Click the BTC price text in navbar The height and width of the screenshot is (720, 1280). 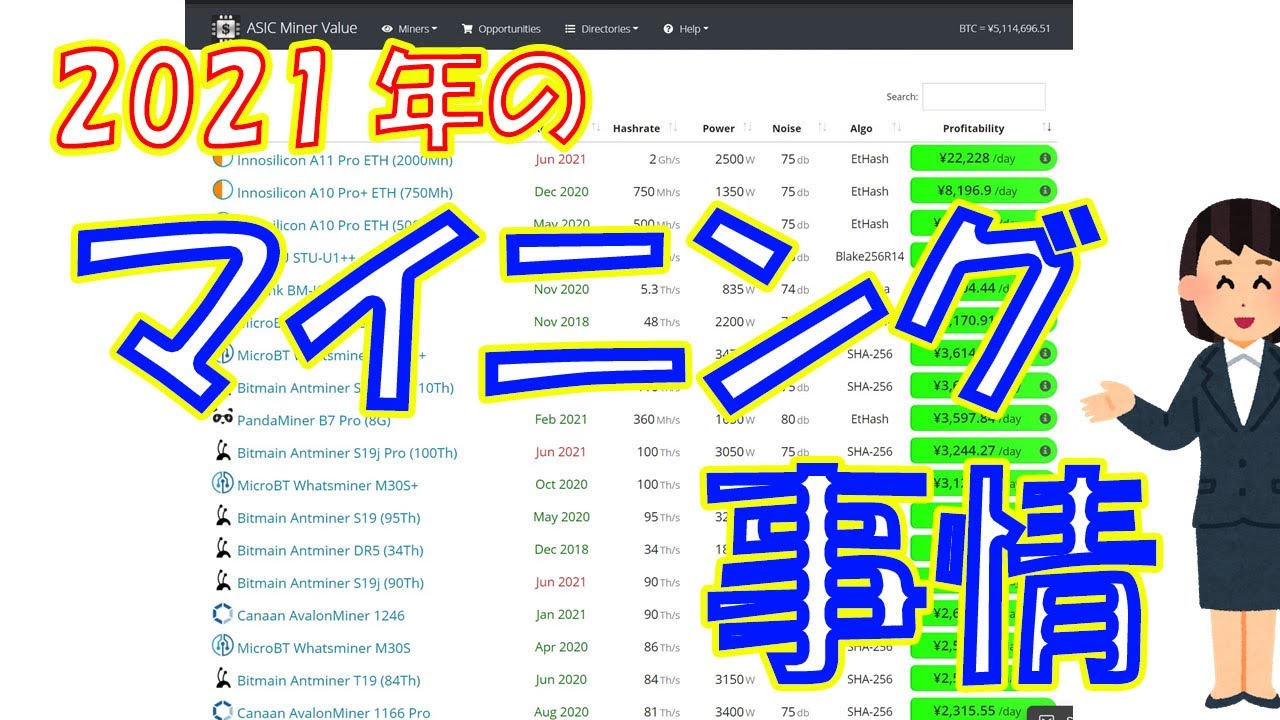click(x=1004, y=29)
